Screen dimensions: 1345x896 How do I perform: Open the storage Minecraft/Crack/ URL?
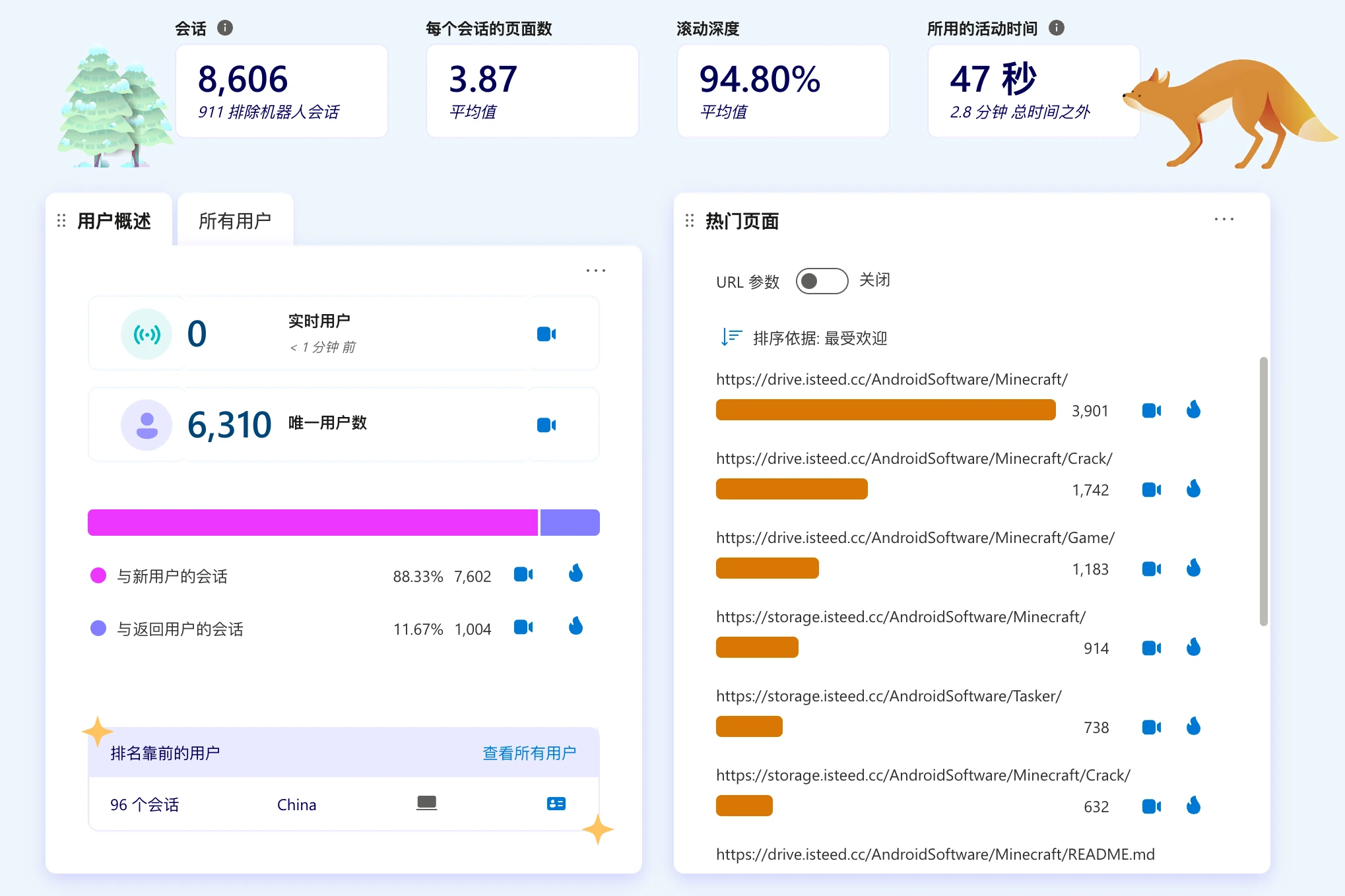(x=923, y=775)
